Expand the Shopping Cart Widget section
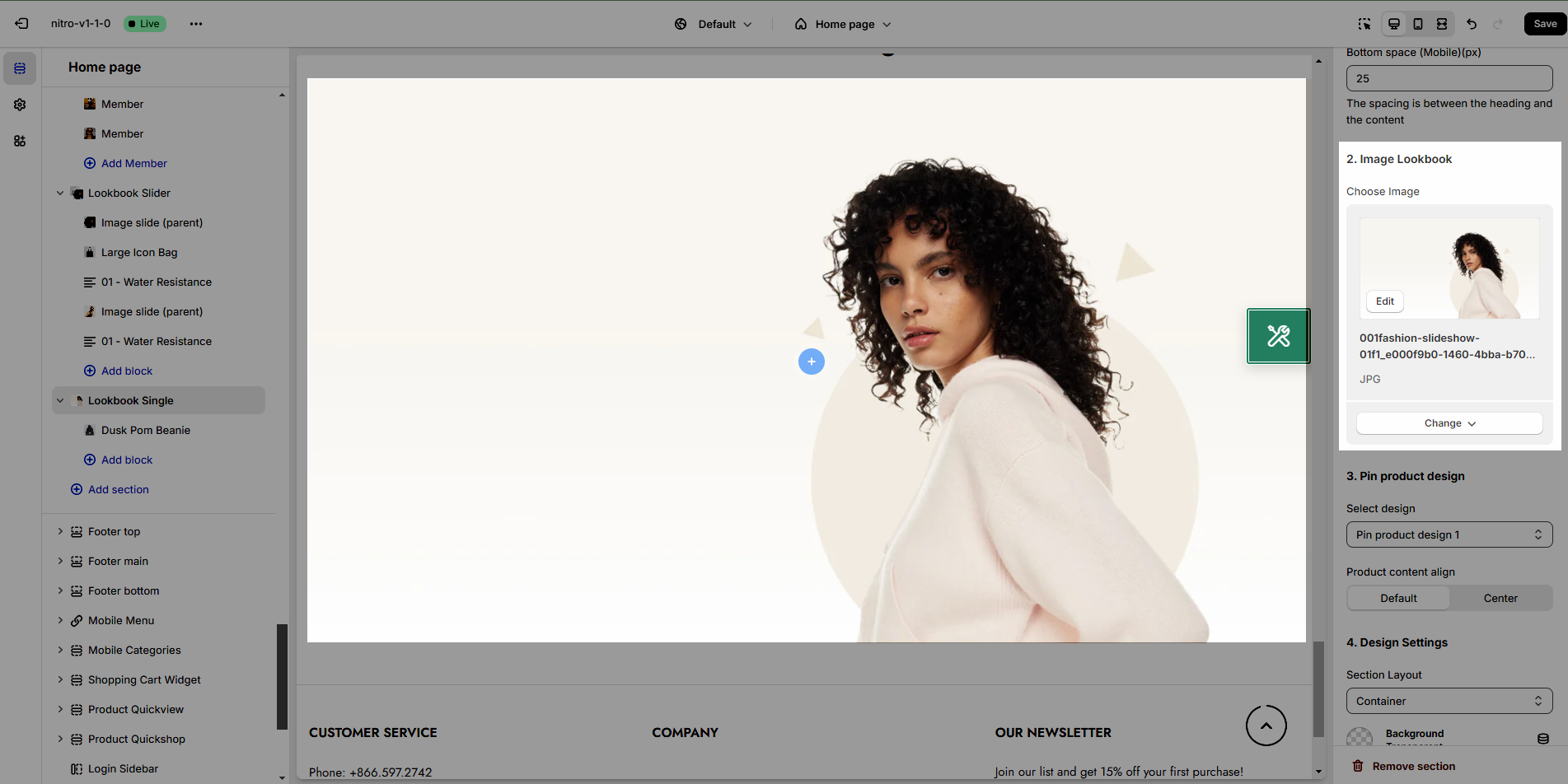This screenshot has width=1568, height=784. [x=60, y=680]
